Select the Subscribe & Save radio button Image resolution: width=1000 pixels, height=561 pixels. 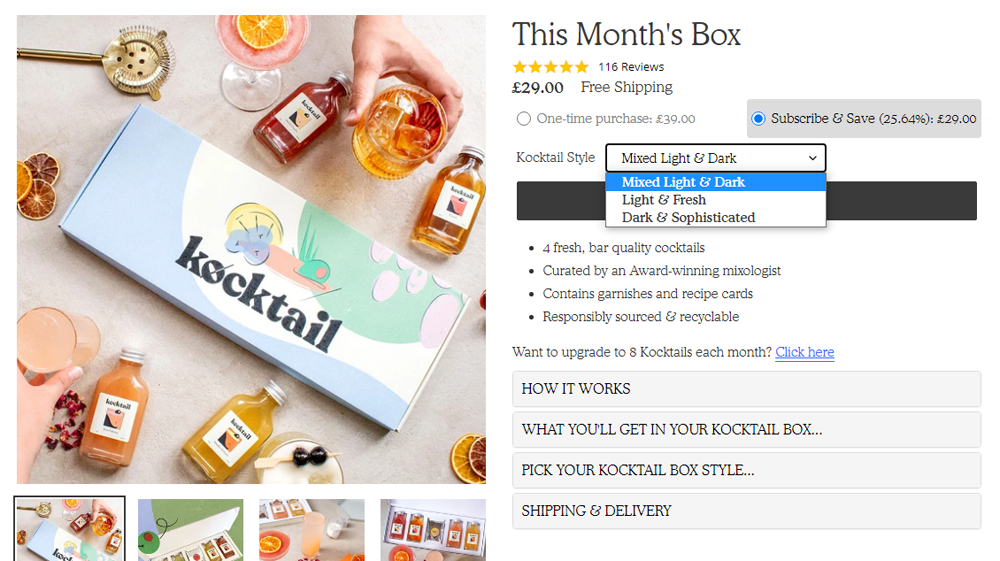[x=758, y=119]
